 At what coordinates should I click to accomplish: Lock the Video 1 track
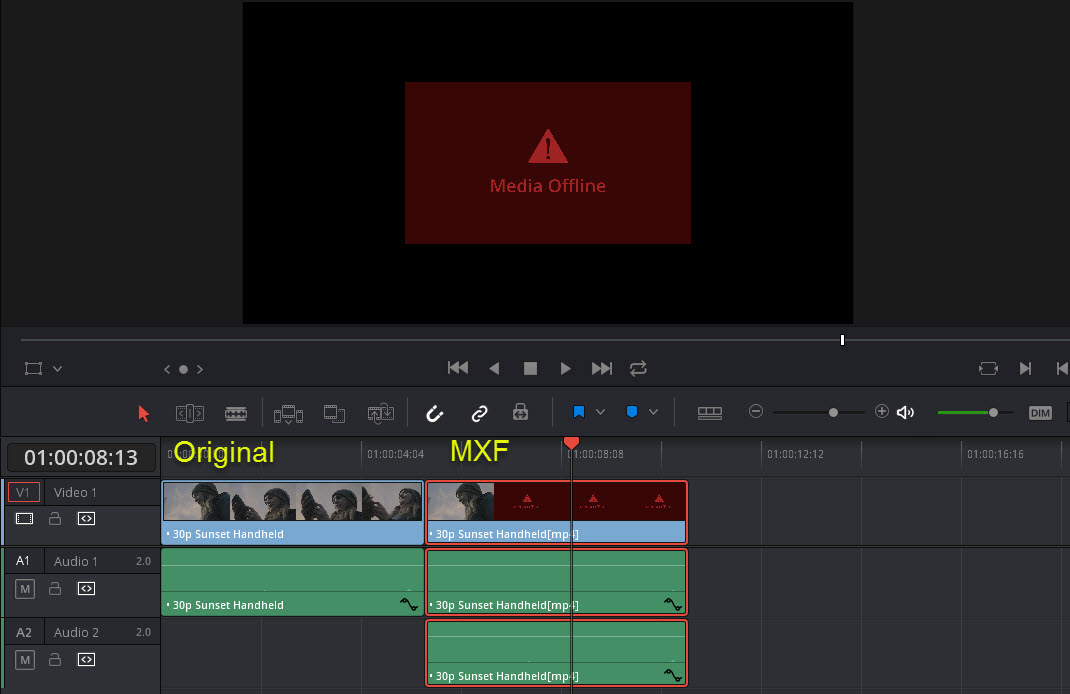56,519
